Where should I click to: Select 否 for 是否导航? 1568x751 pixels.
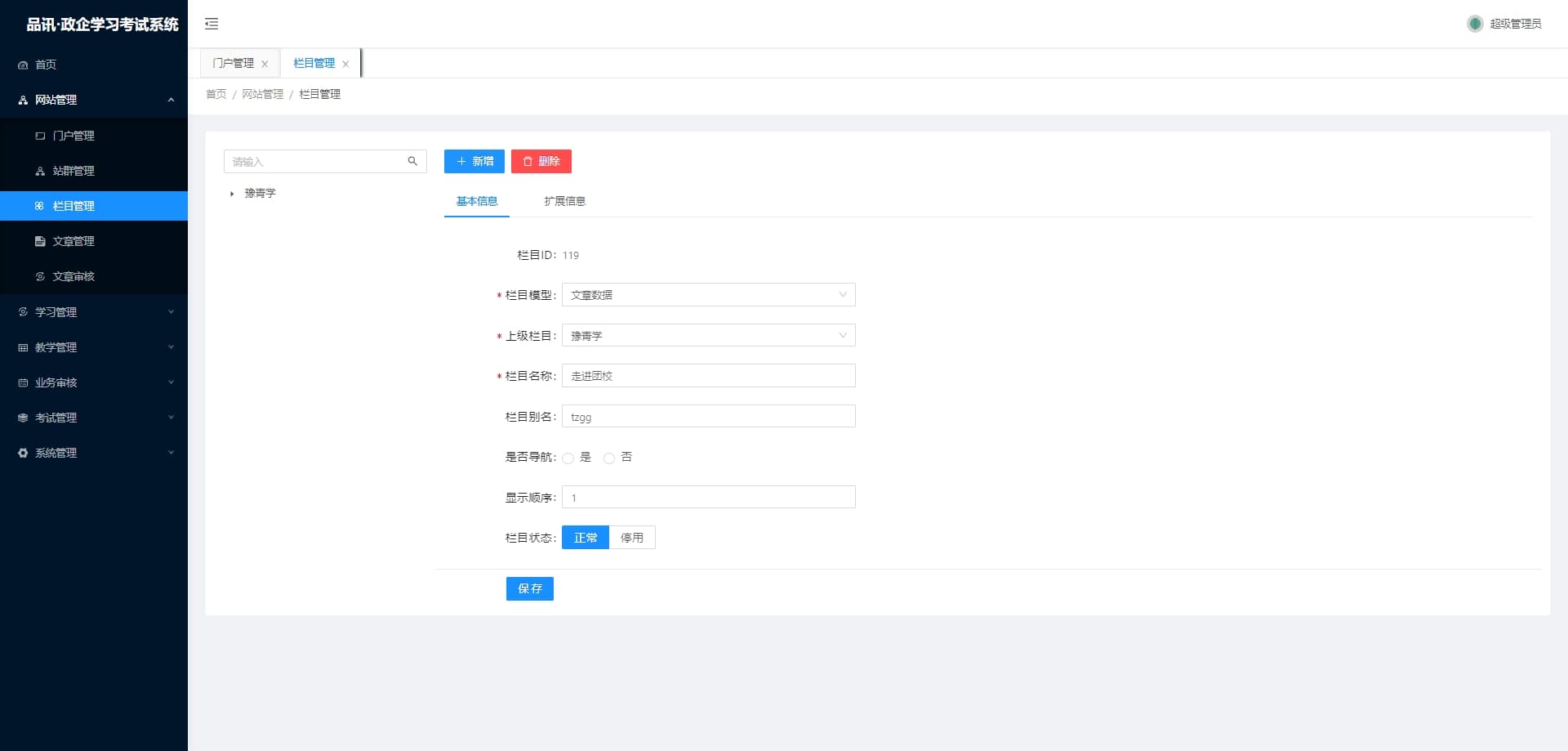[x=609, y=458]
